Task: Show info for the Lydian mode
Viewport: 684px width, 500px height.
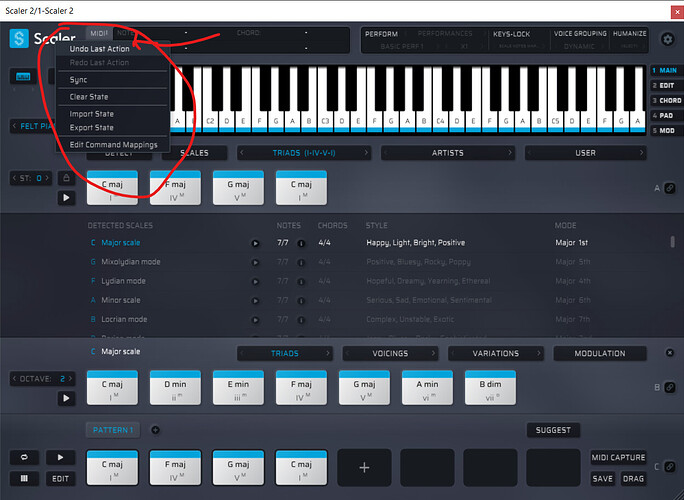Action: click(x=301, y=281)
